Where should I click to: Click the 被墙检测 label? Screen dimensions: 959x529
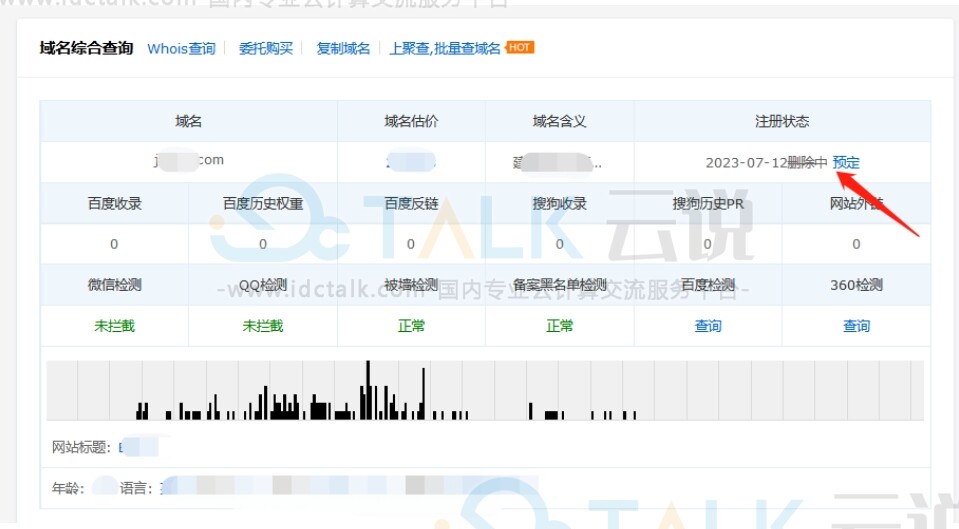tap(411, 284)
